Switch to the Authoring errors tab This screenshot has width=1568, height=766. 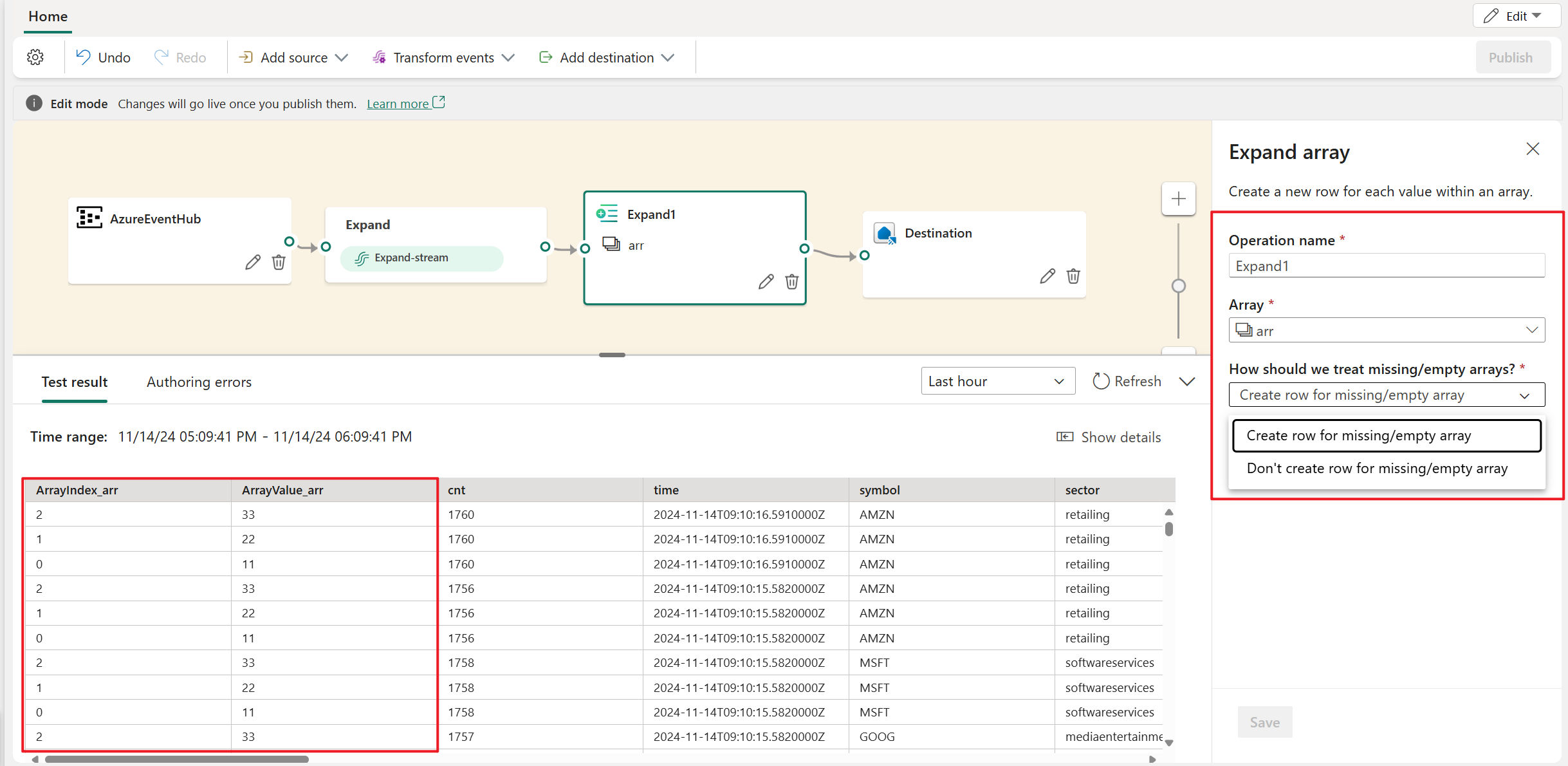[x=197, y=382]
